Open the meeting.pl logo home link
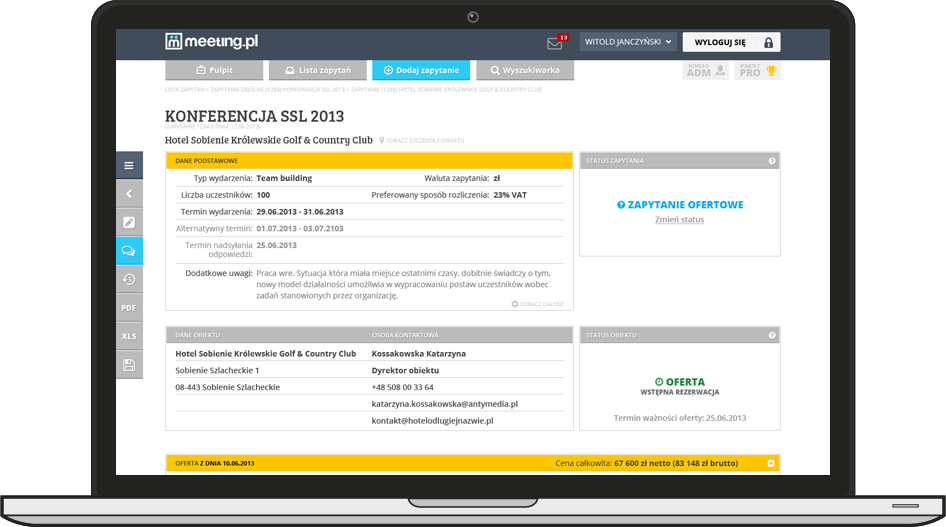The height and width of the screenshot is (527, 946). [212, 41]
